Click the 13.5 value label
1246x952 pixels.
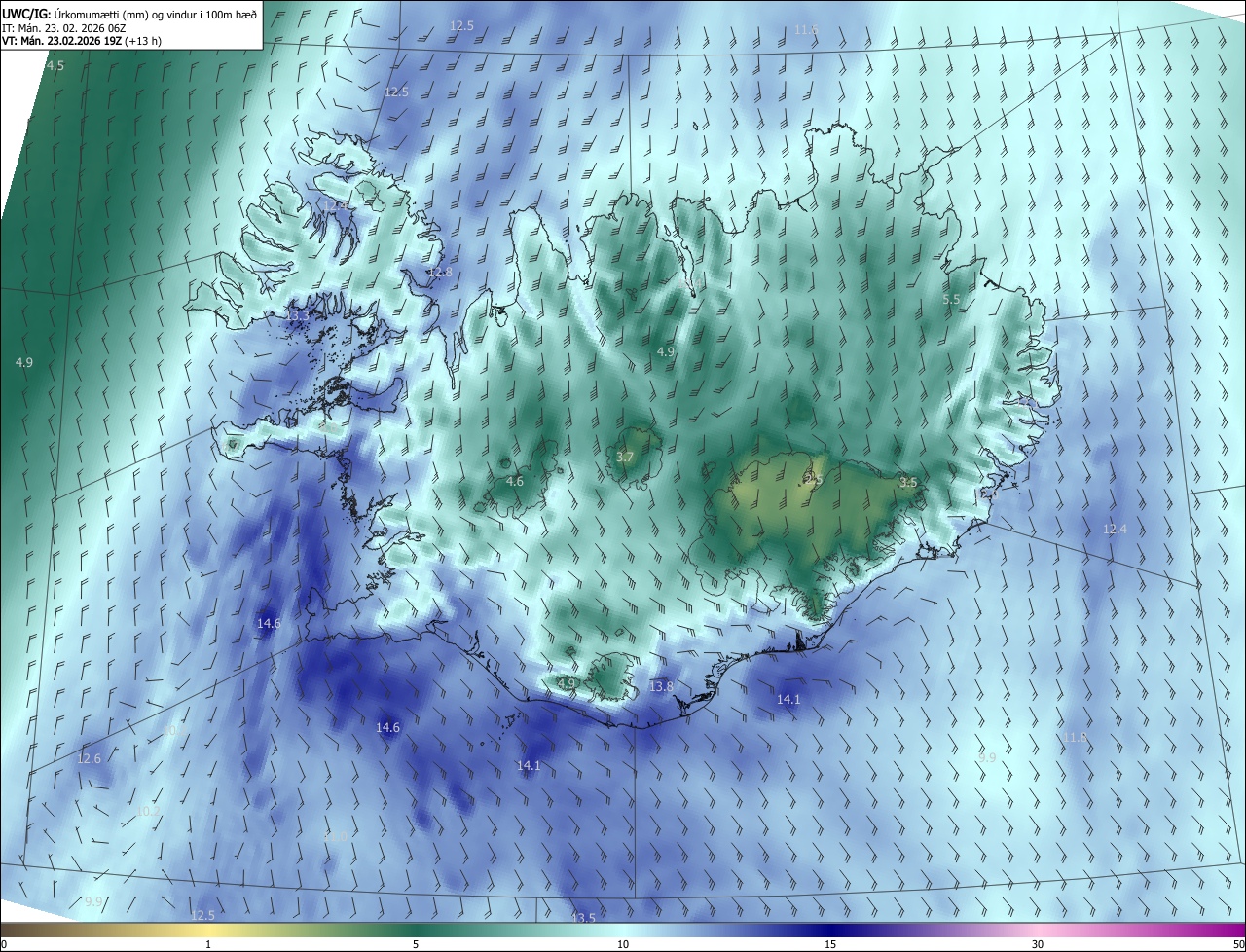coord(583,918)
